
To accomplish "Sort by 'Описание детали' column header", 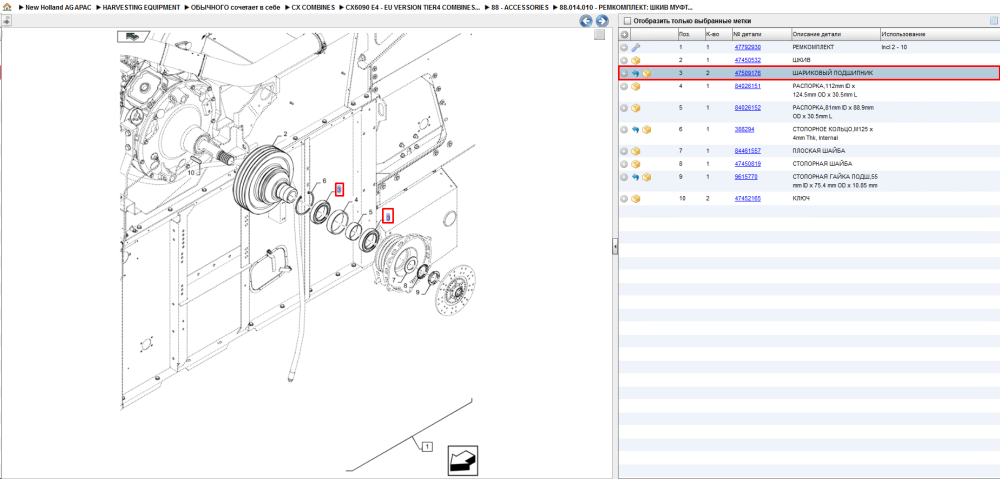I will coord(835,34).
